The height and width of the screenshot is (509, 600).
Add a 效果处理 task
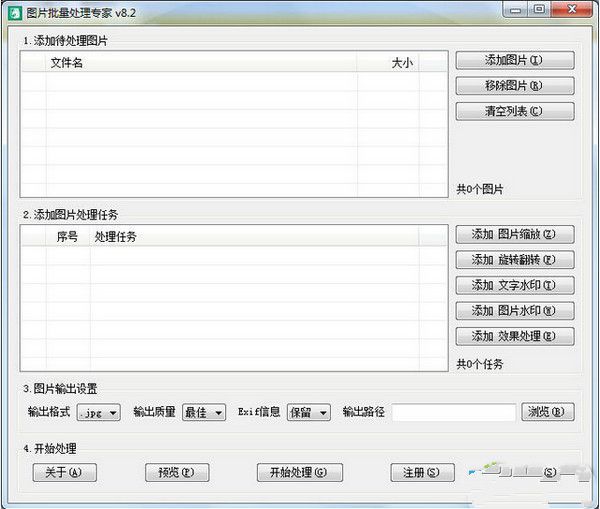515,336
